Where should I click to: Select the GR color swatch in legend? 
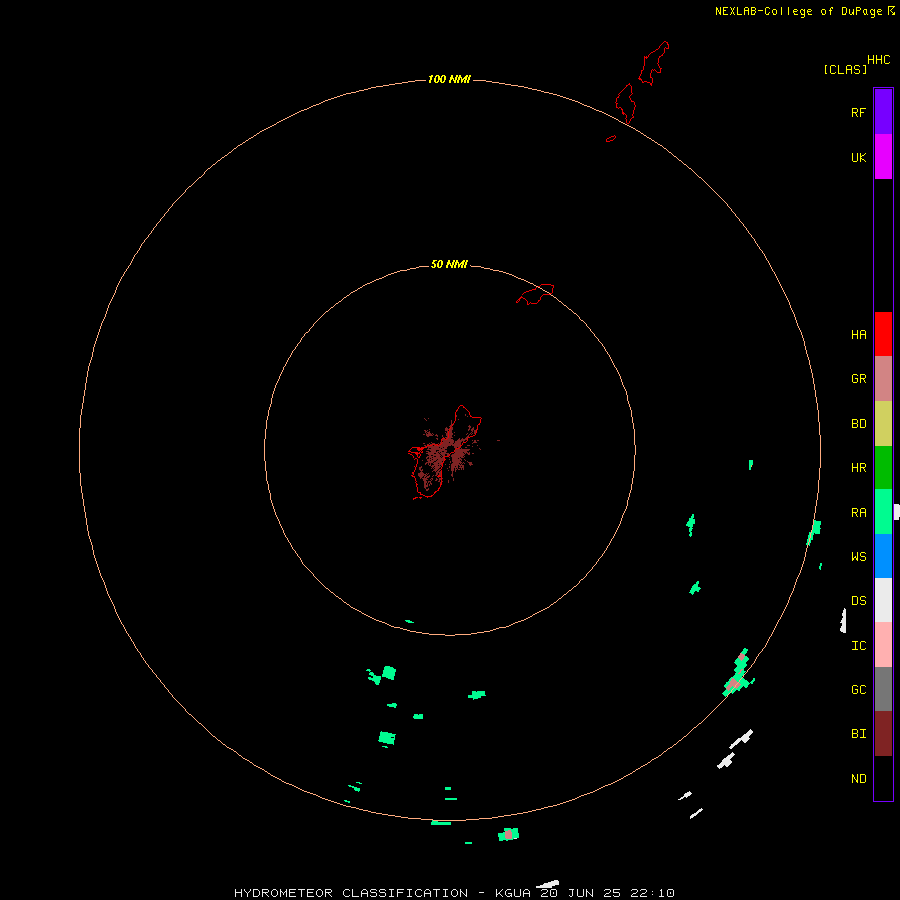883,379
